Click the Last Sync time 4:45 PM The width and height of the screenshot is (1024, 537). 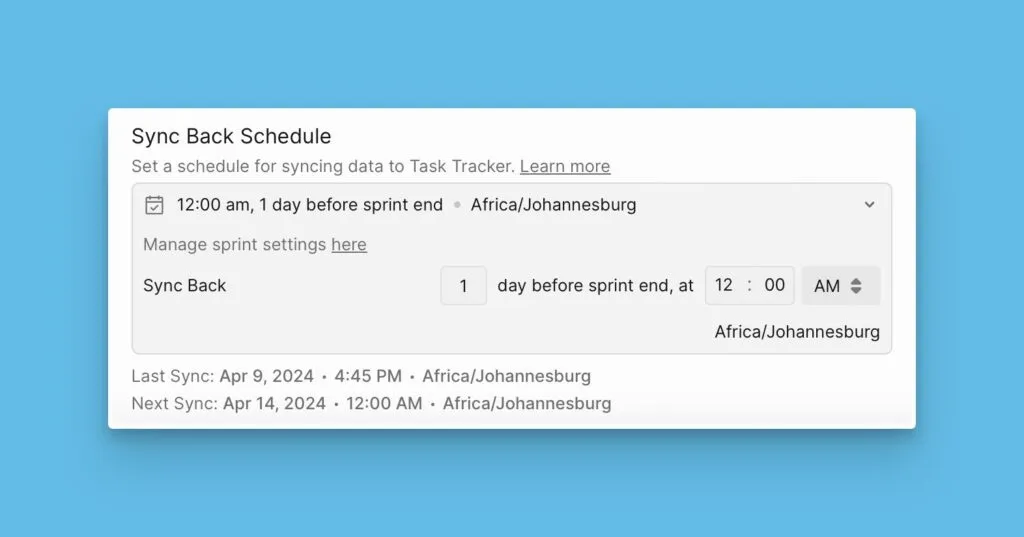[368, 377]
